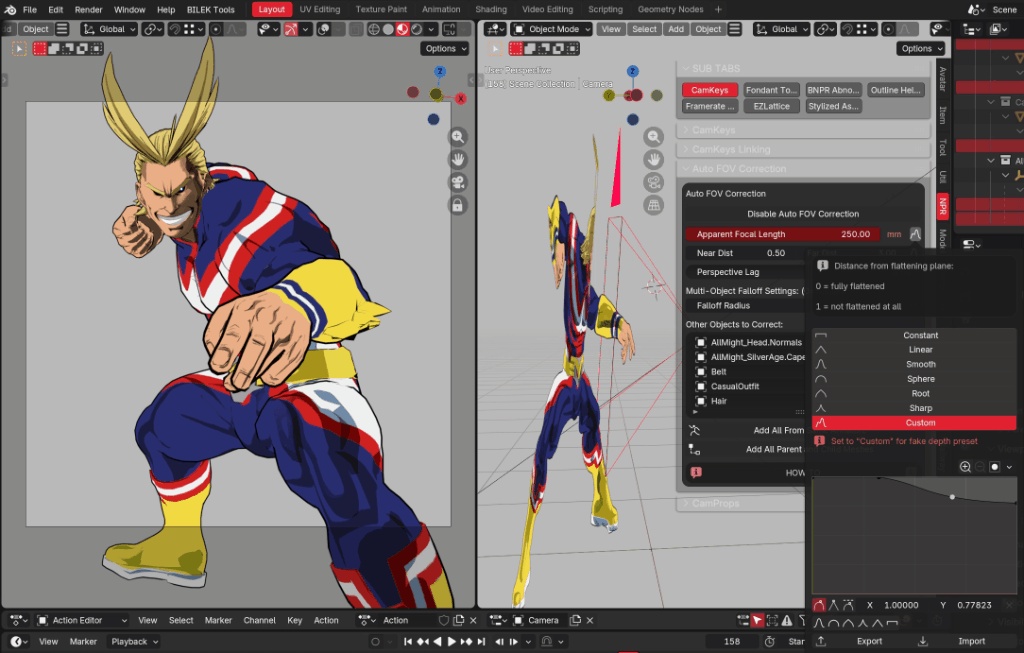Click Disable Auto FOV Correction button
The height and width of the screenshot is (653, 1024).
click(x=803, y=214)
